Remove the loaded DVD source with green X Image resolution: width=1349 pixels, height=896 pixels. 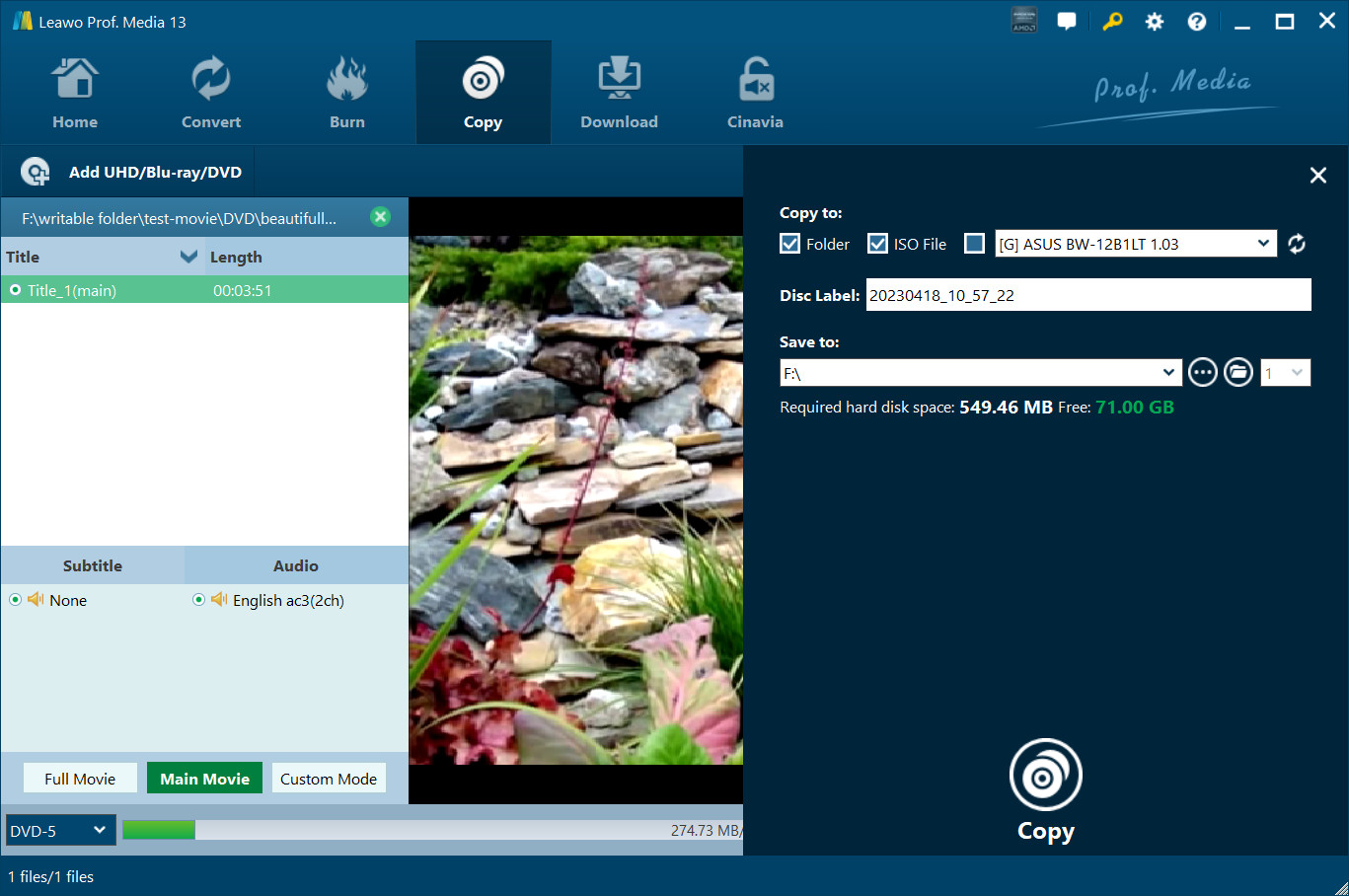[x=380, y=217]
